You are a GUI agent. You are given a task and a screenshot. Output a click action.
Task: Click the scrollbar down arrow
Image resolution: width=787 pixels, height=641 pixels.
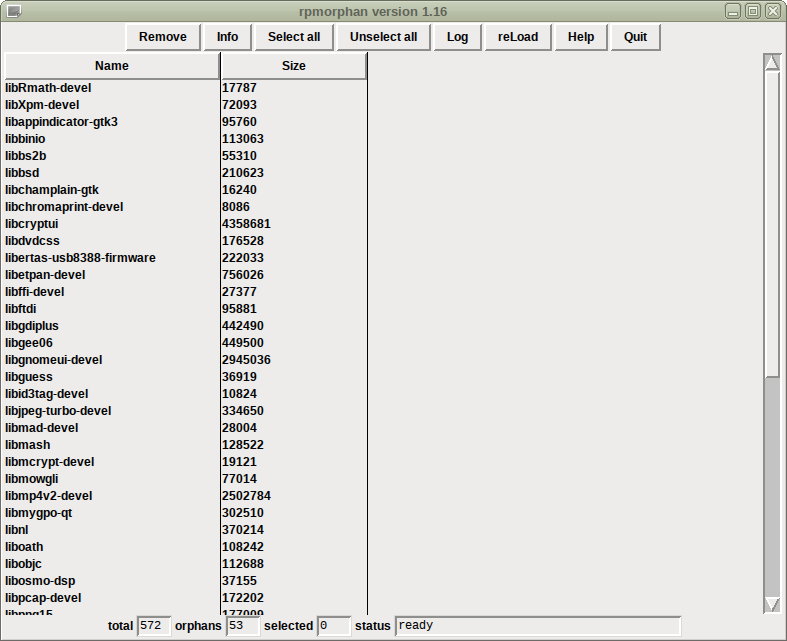point(772,604)
